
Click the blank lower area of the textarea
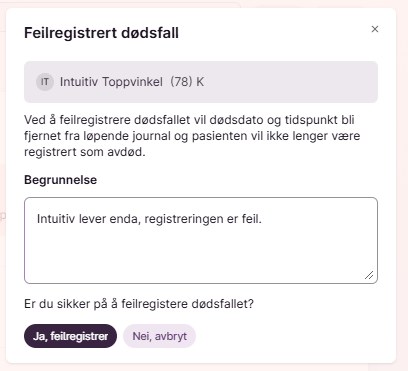click(x=201, y=257)
